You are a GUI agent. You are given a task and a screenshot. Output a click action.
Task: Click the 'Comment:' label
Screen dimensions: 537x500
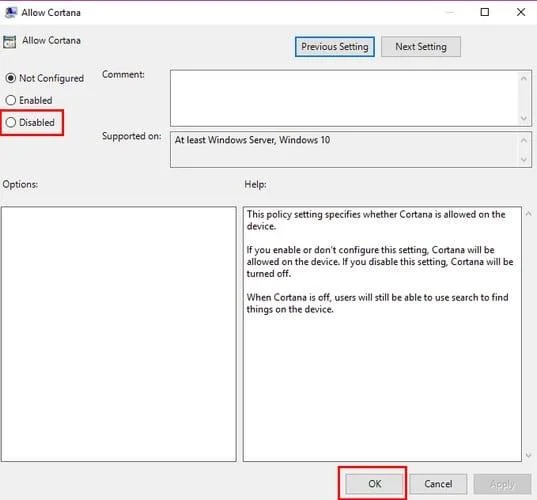123,74
